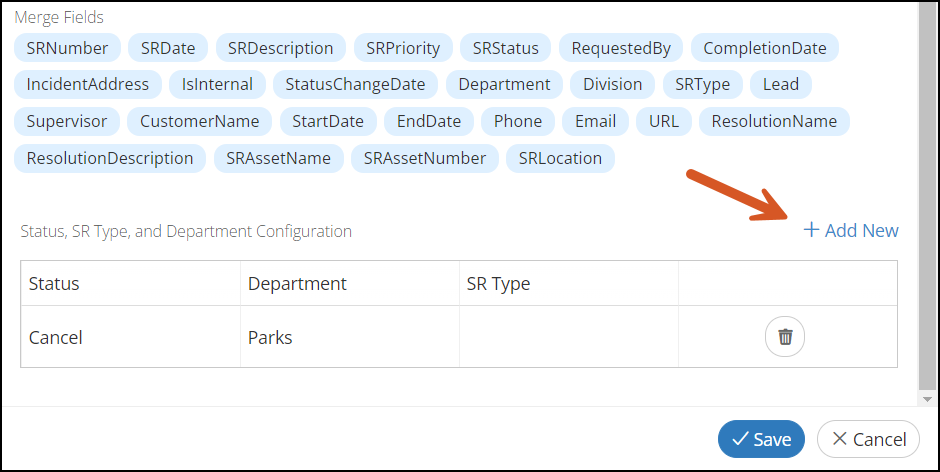Select the Parks department cell

point(350,337)
